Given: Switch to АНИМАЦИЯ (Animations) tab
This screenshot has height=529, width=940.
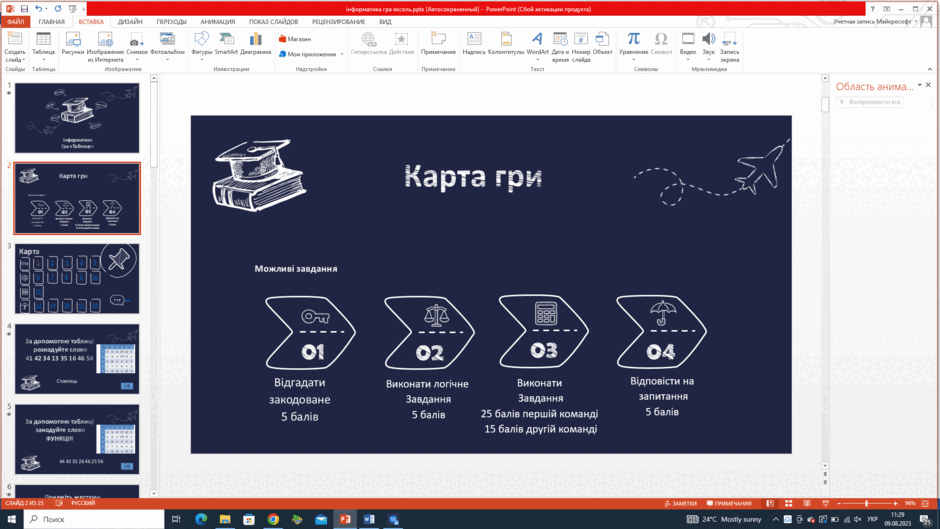Looking at the screenshot, I should [x=218, y=22].
